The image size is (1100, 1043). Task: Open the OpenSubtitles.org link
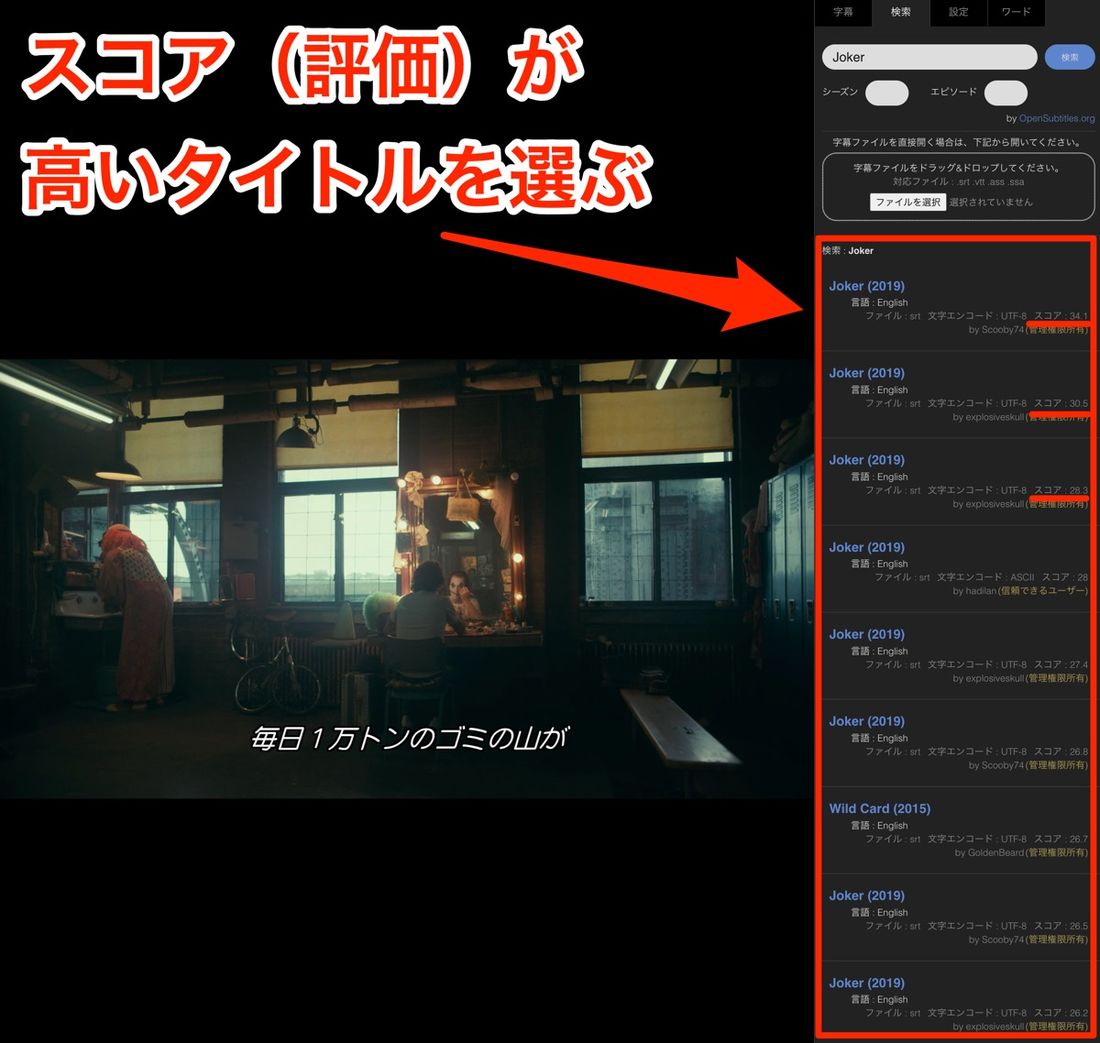pos(1057,119)
